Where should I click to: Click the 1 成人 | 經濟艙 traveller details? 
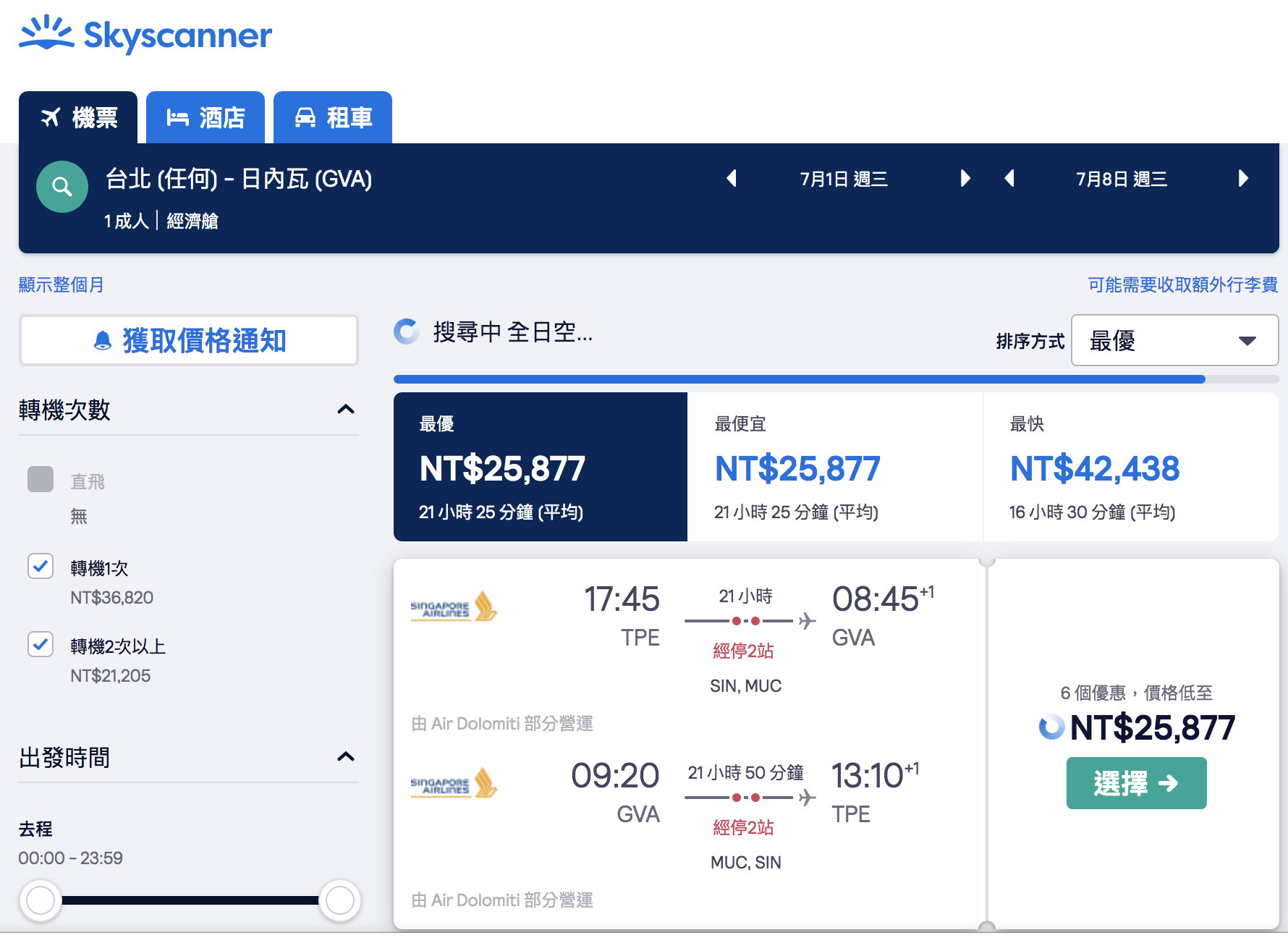point(161,221)
